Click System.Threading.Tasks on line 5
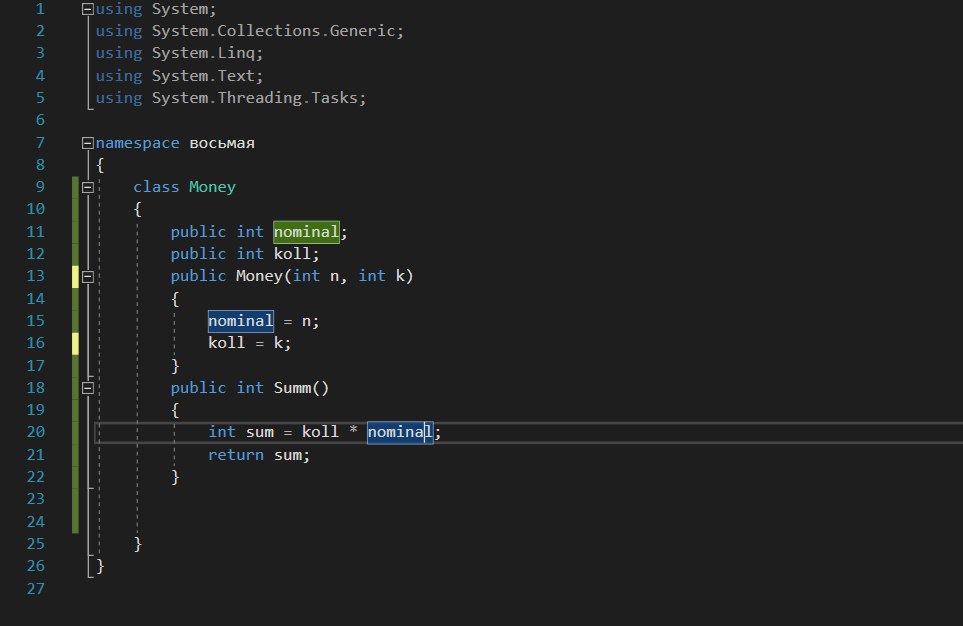This screenshot has width=963, height=626. point(255,98)
